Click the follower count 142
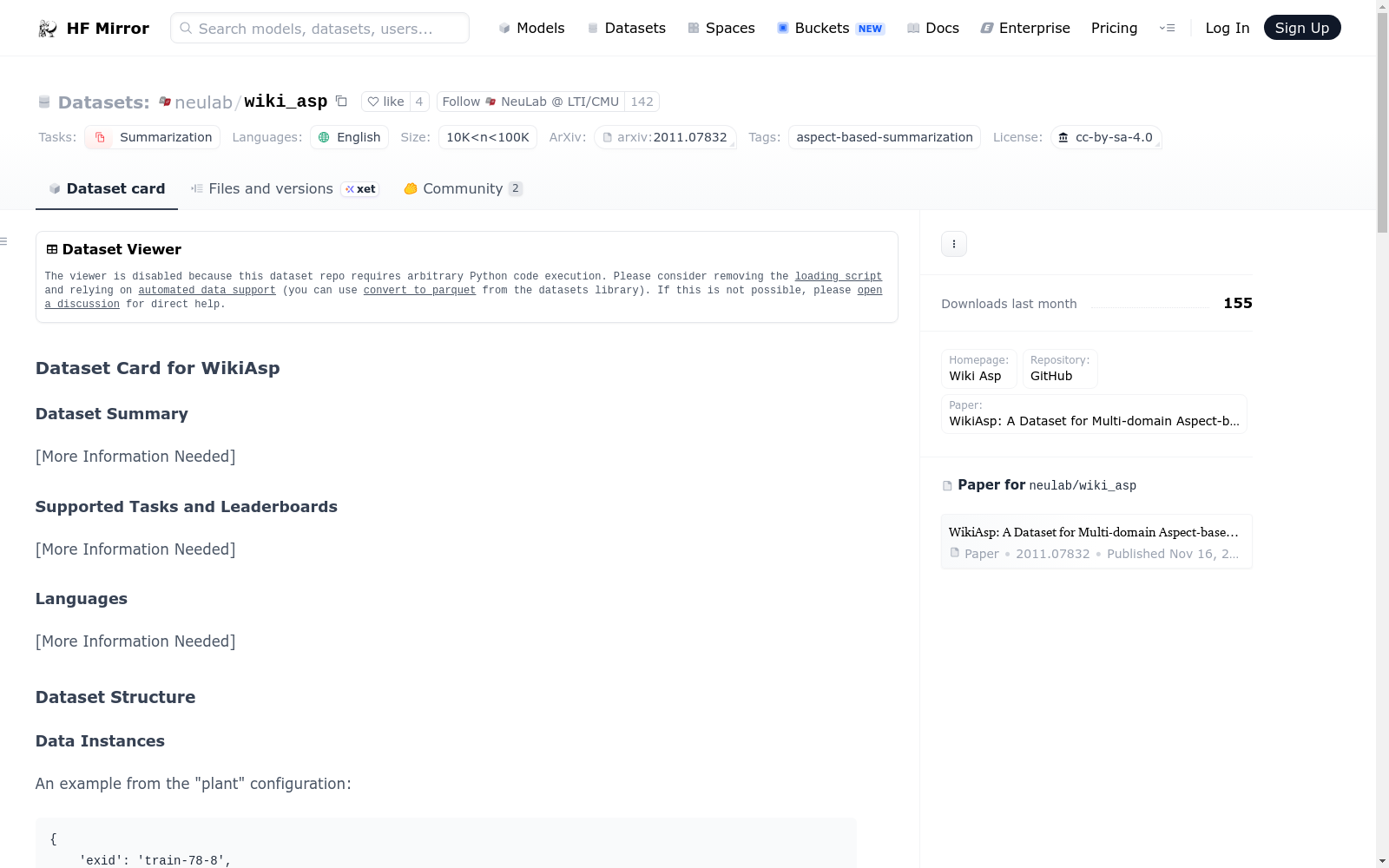This screenshot has width=1389, height=868. coord(642,102)
